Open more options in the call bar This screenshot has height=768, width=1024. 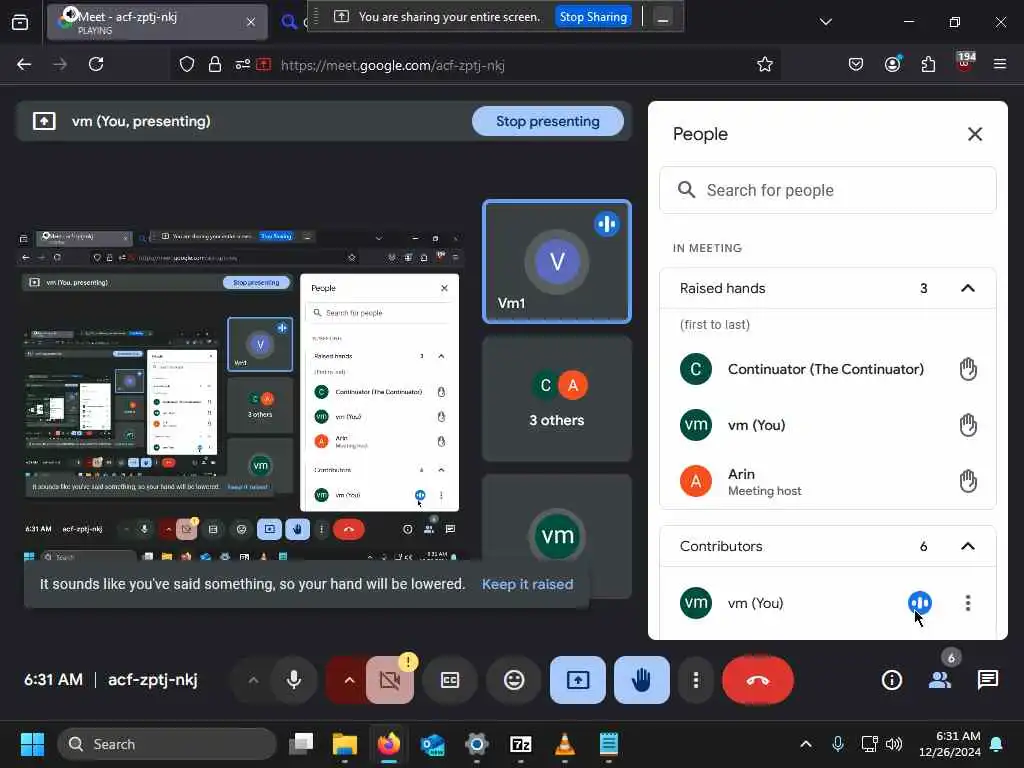coord(696,680)
